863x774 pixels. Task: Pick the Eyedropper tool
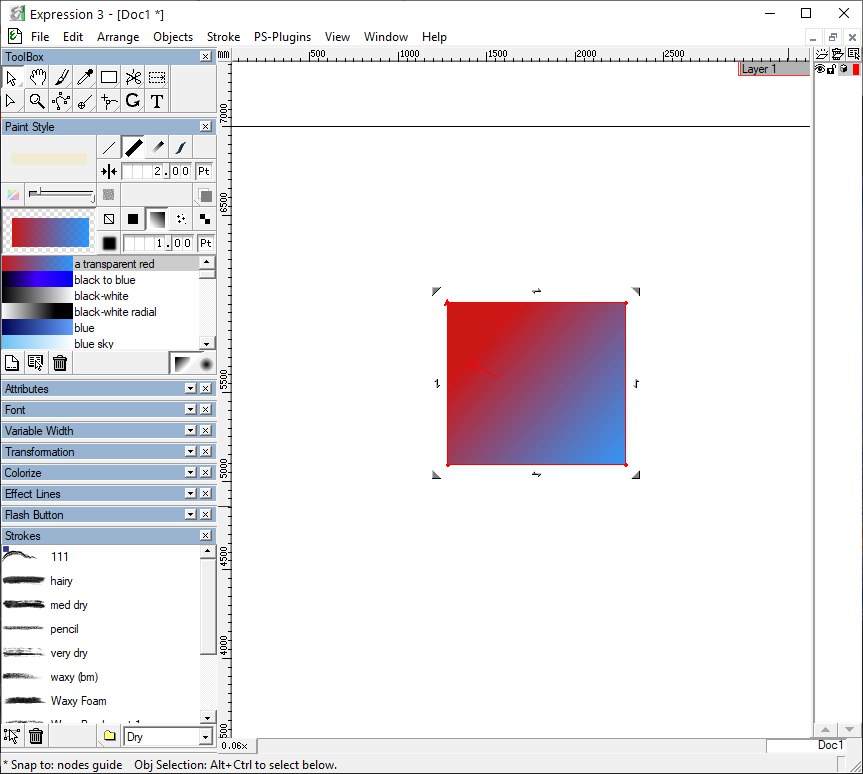[85, 77]
